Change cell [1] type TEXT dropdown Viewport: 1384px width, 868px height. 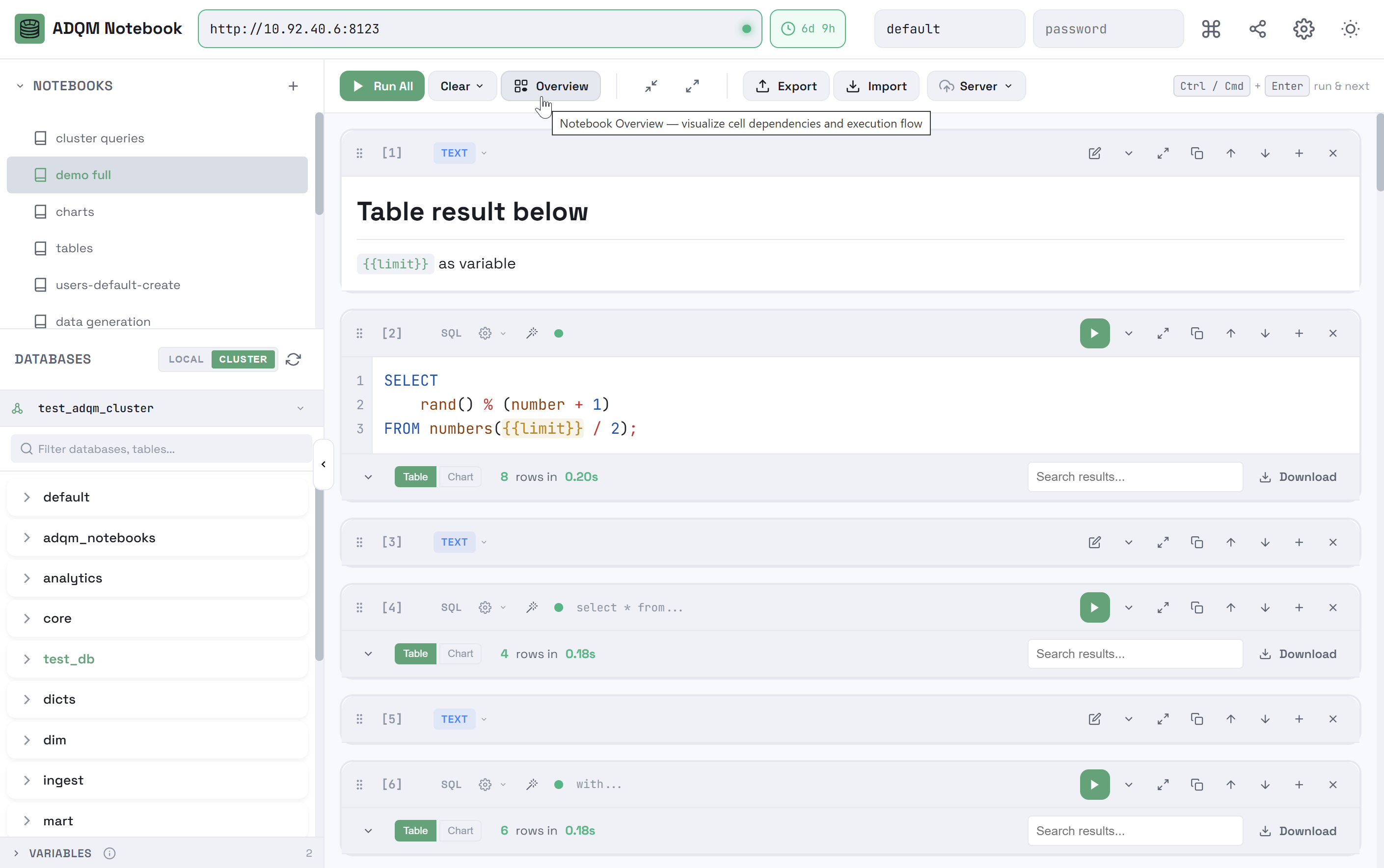pyautogui.click(x=461, y=153)
